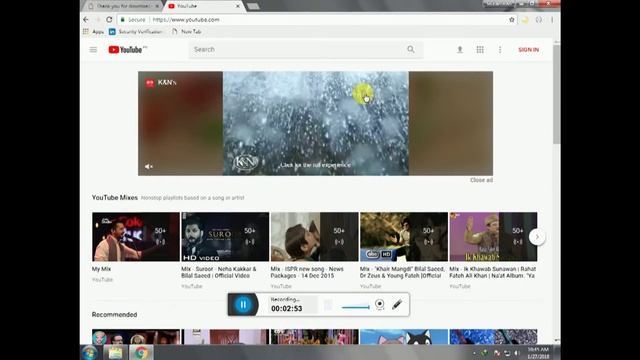Open Chrome's three-dot customize menu
This screenshot has width=640, height=360.
pos(552,20)
